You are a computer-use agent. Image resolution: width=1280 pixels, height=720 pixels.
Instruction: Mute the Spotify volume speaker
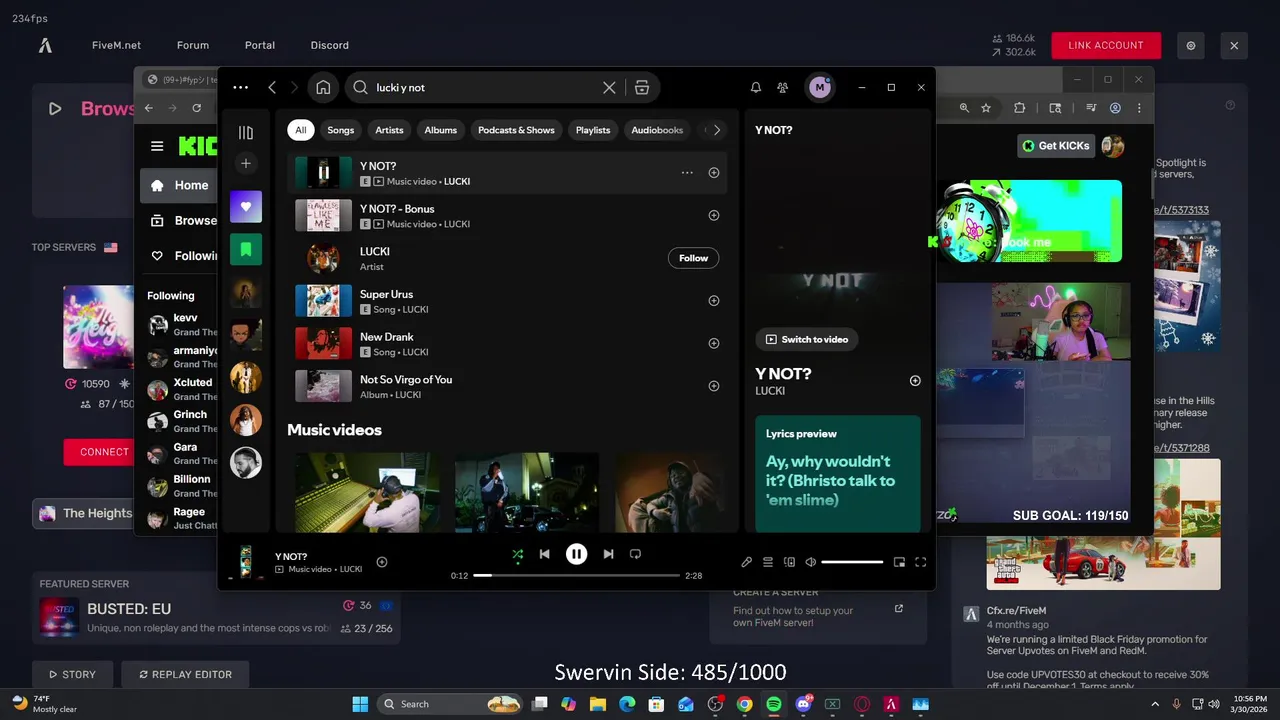point(811,562)
